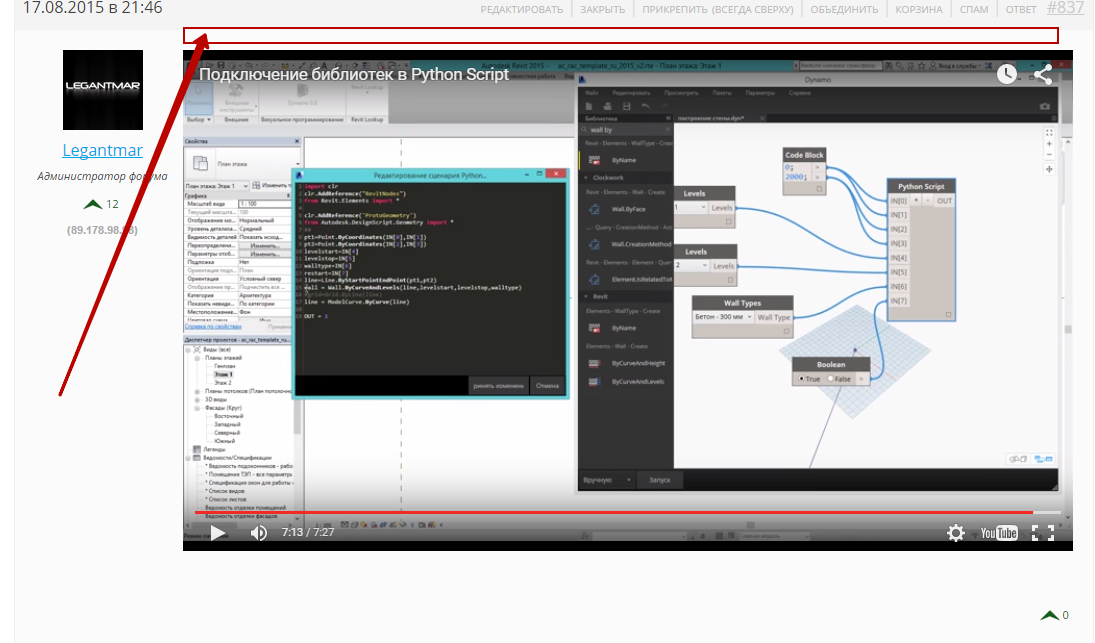1095x643 pixels.
Task: Open the video settings gear
Action: point(955,533)
